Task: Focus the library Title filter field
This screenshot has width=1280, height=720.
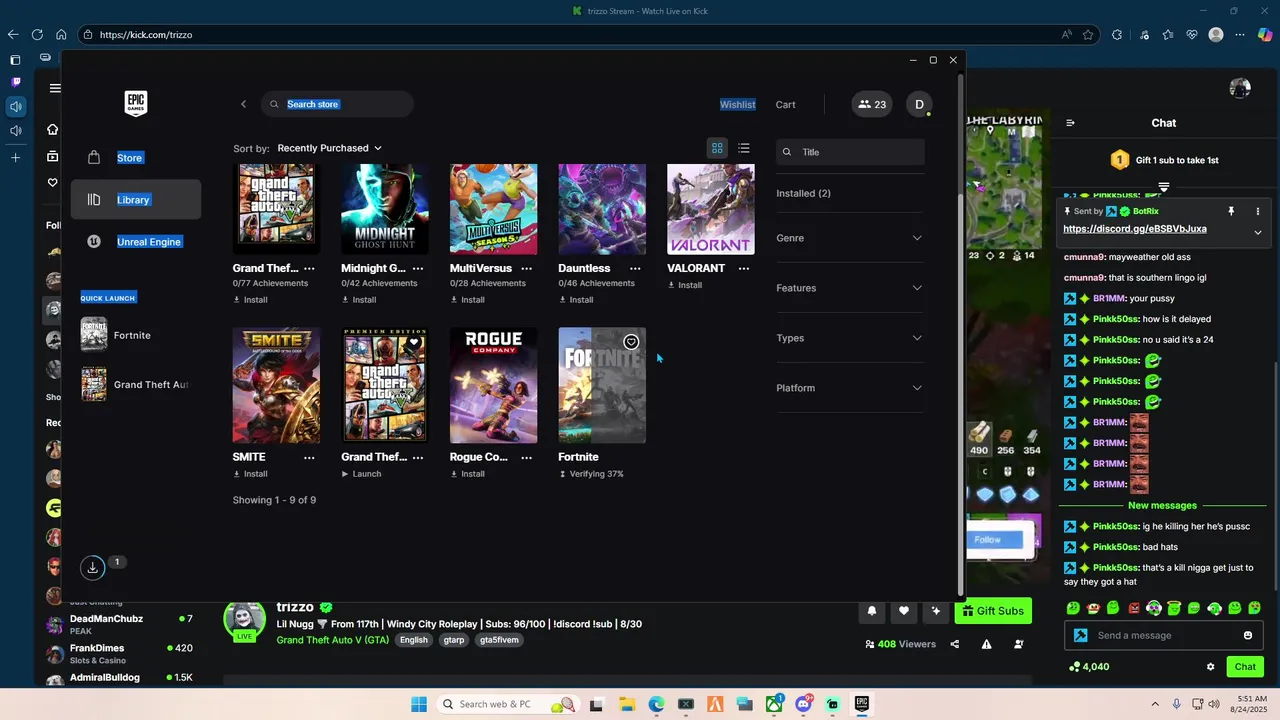Action: (850, 152)
